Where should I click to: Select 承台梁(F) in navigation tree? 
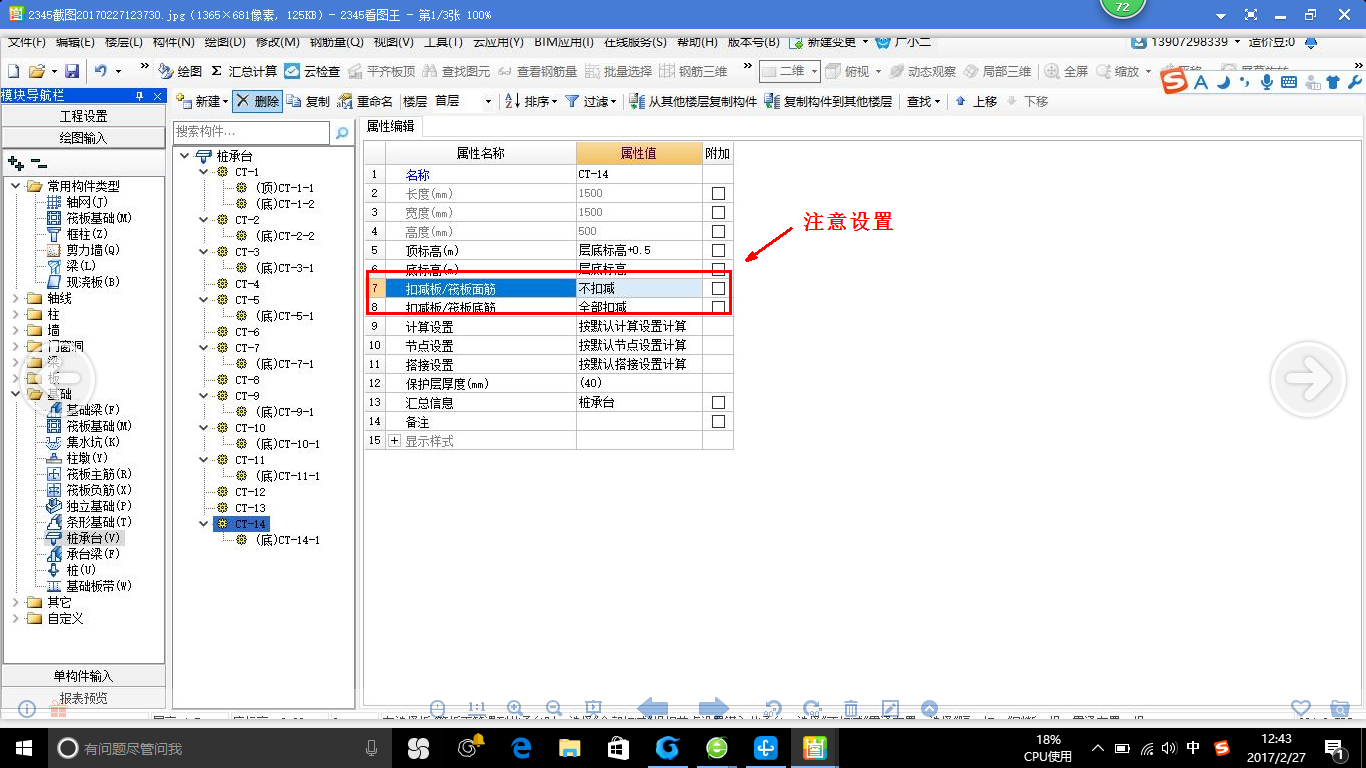[92, 554]
